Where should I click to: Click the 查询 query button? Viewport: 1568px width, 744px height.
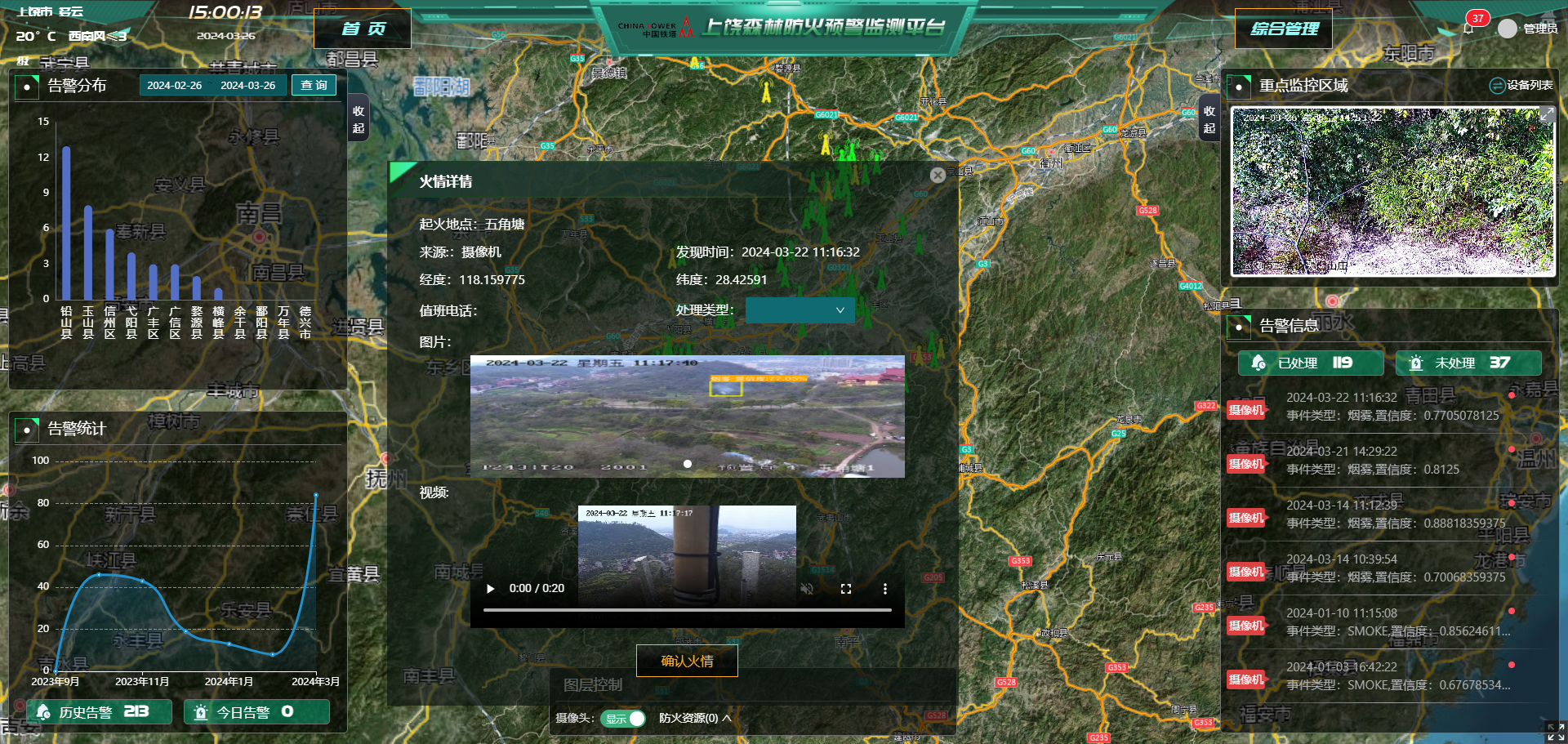pos(314,85)
